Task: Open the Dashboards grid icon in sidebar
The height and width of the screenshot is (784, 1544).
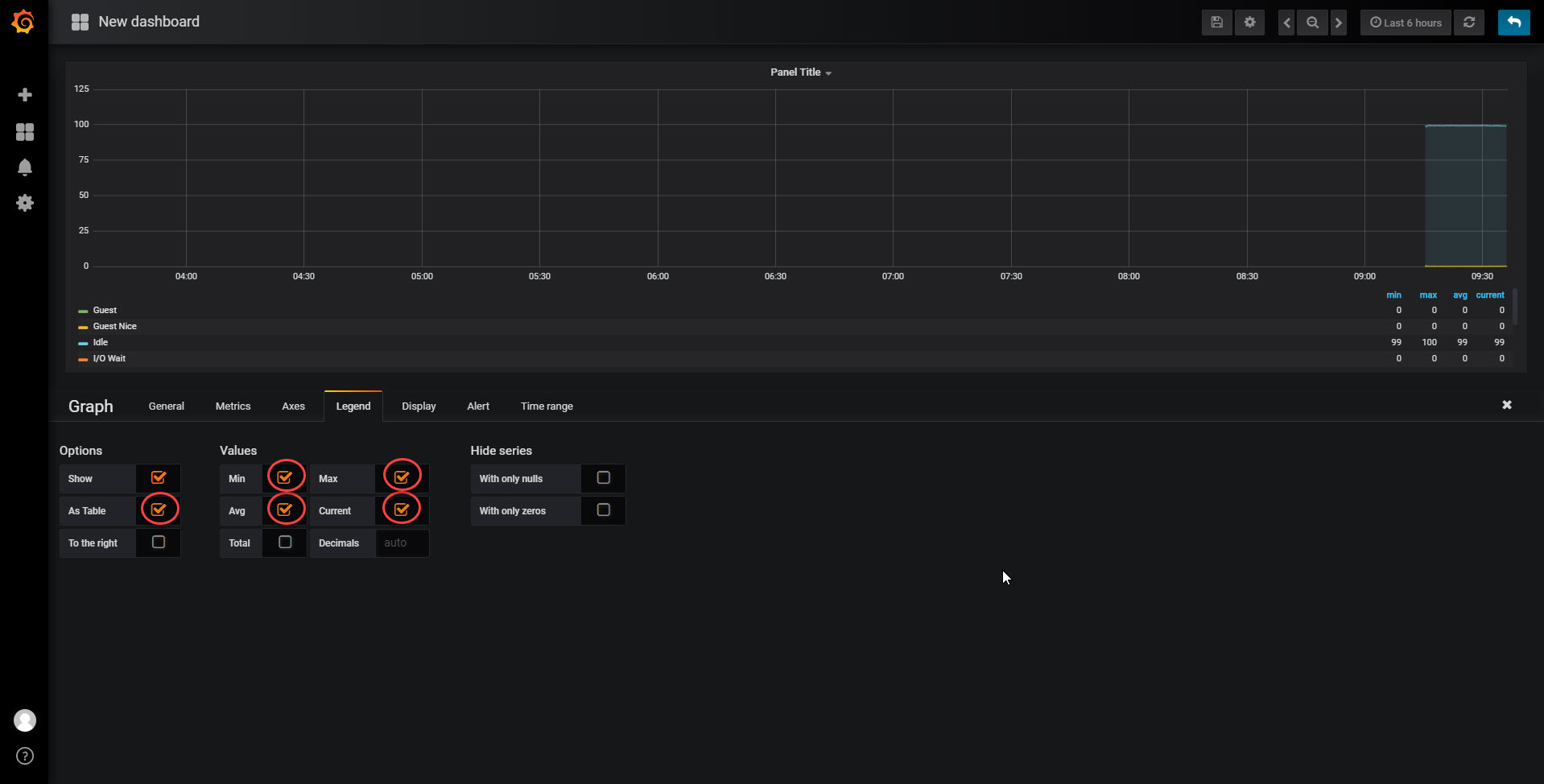Action: [x=25, y=131]
